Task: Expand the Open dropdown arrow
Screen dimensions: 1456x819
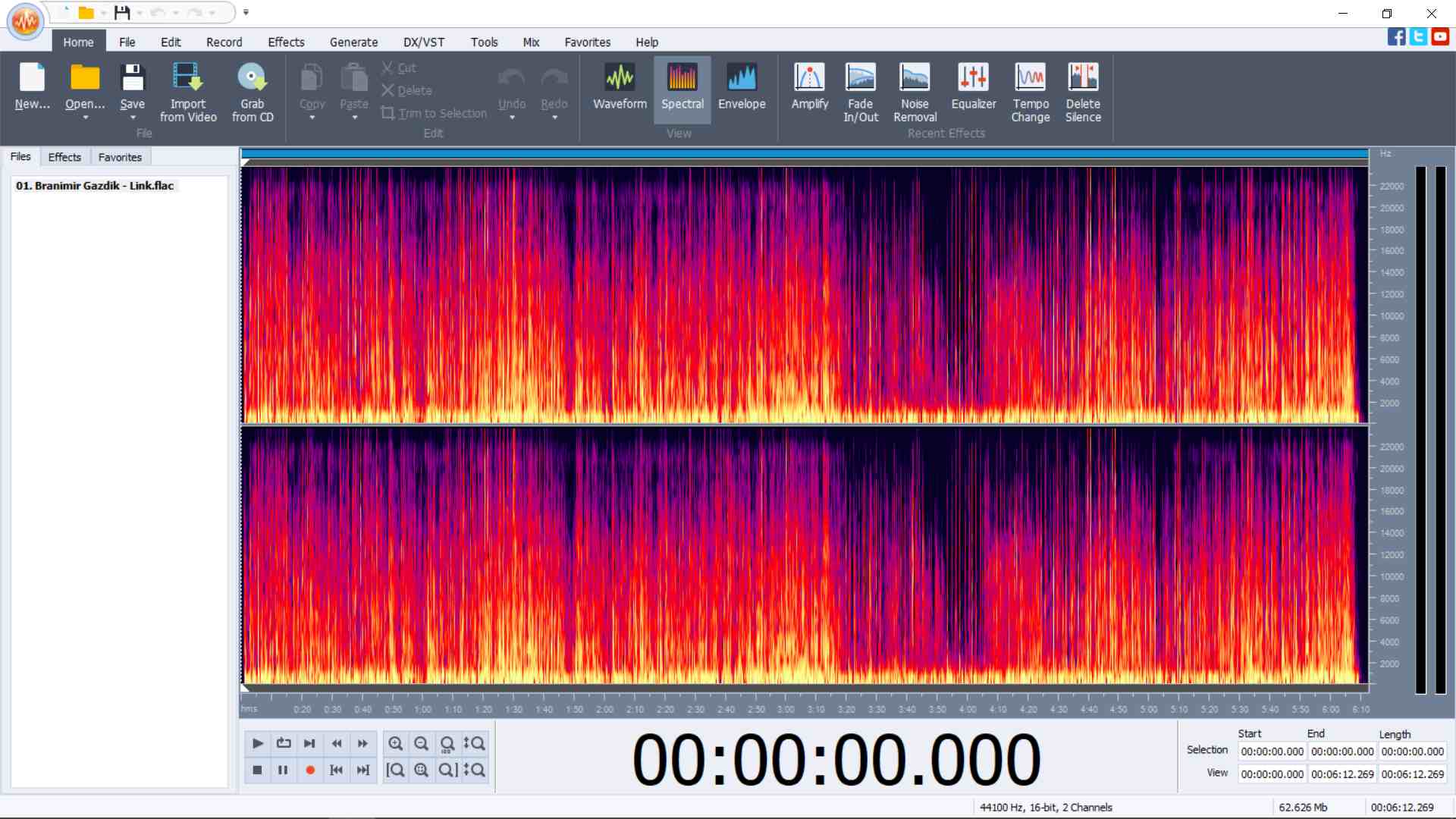Action: click(x=85, y=118)
